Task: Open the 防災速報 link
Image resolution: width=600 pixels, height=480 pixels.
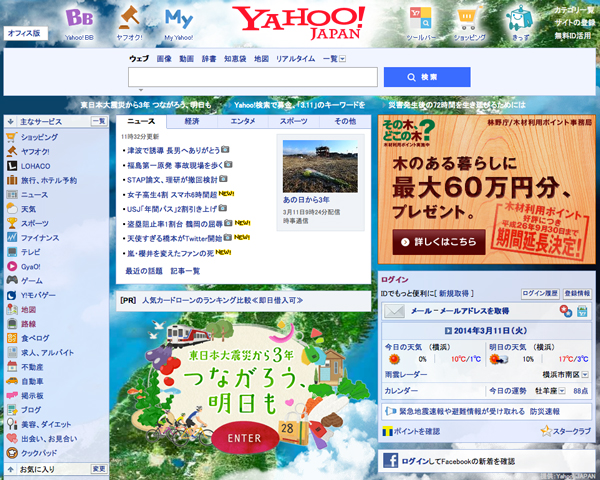Action: point(545,411)
